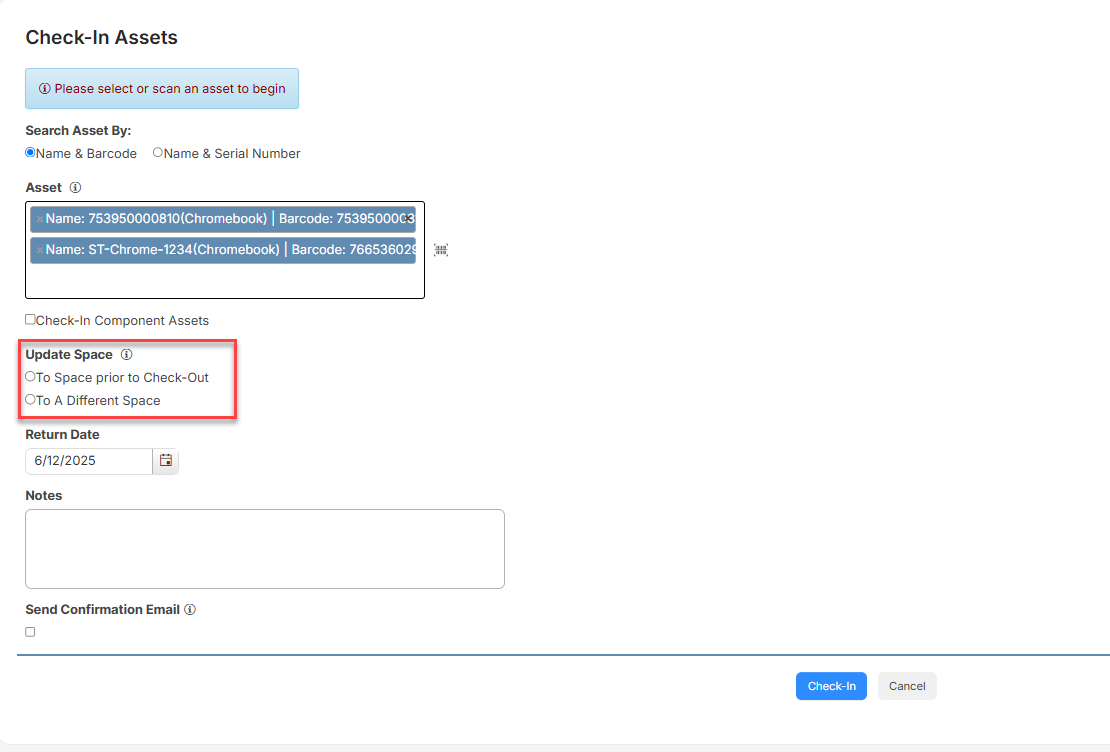Open the info tooltip next to Asset label

click(x=75, y=187)
